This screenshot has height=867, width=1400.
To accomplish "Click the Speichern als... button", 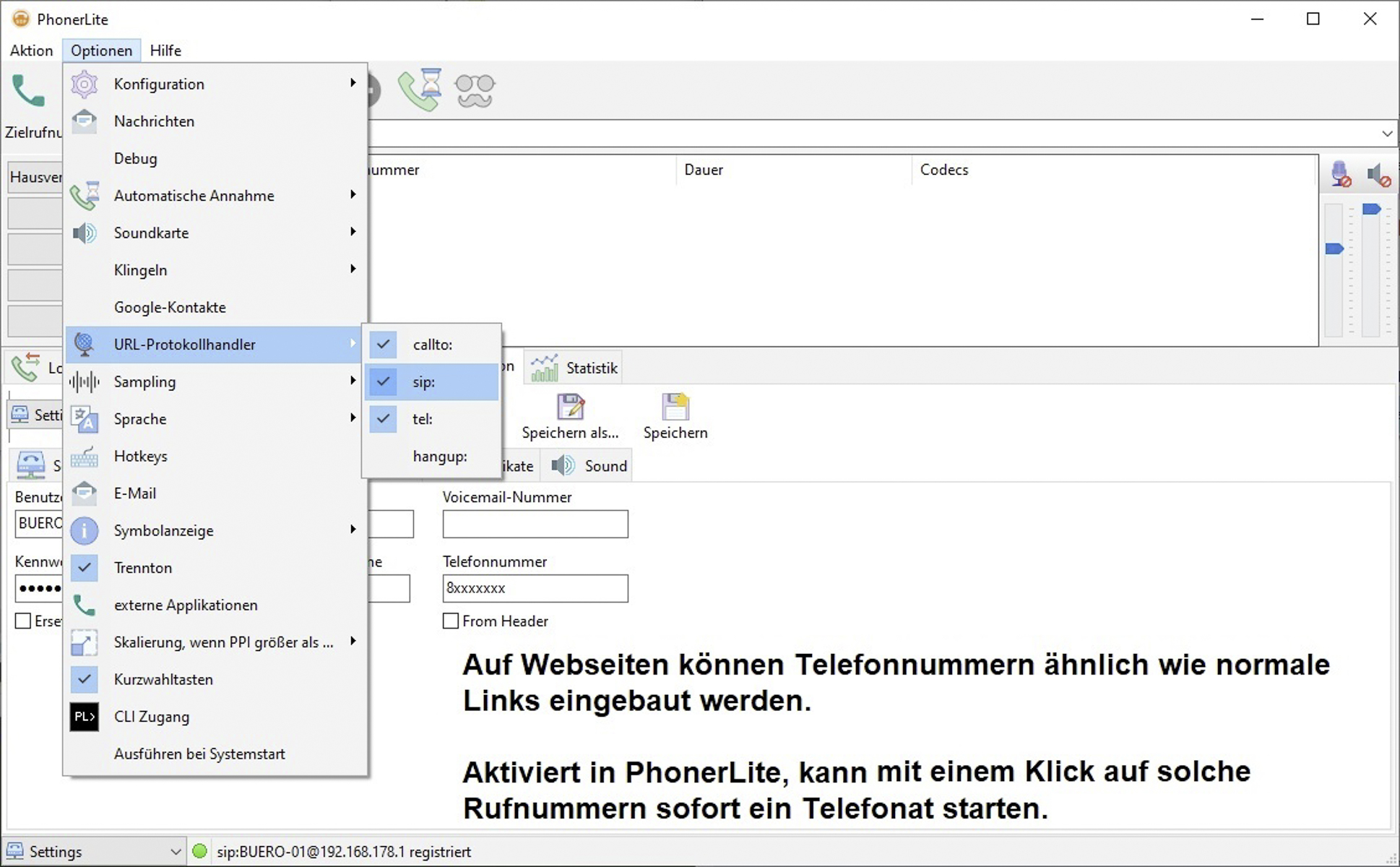I will [571, 416].
